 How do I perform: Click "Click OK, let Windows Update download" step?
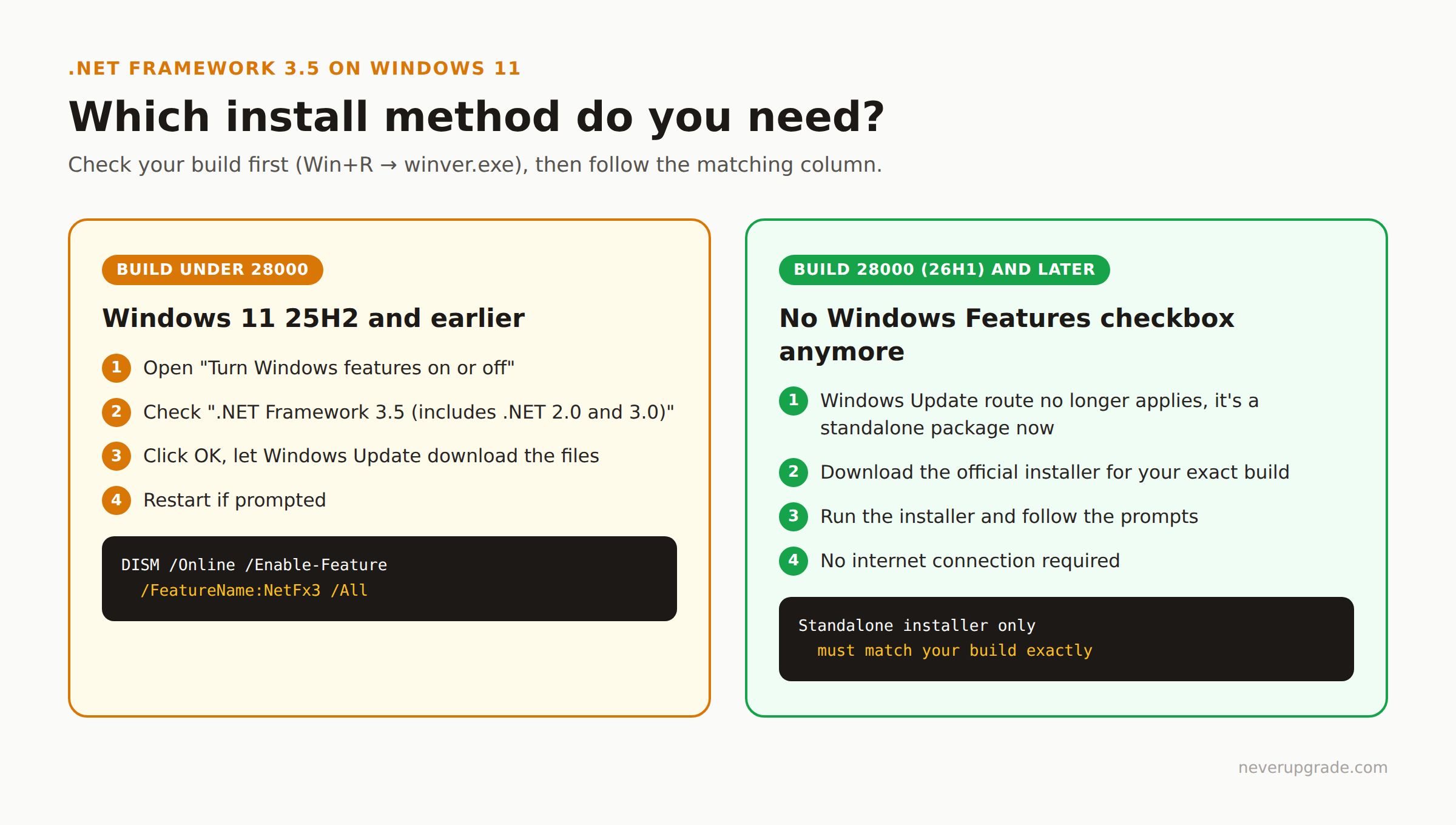click(x=371, y=456)
